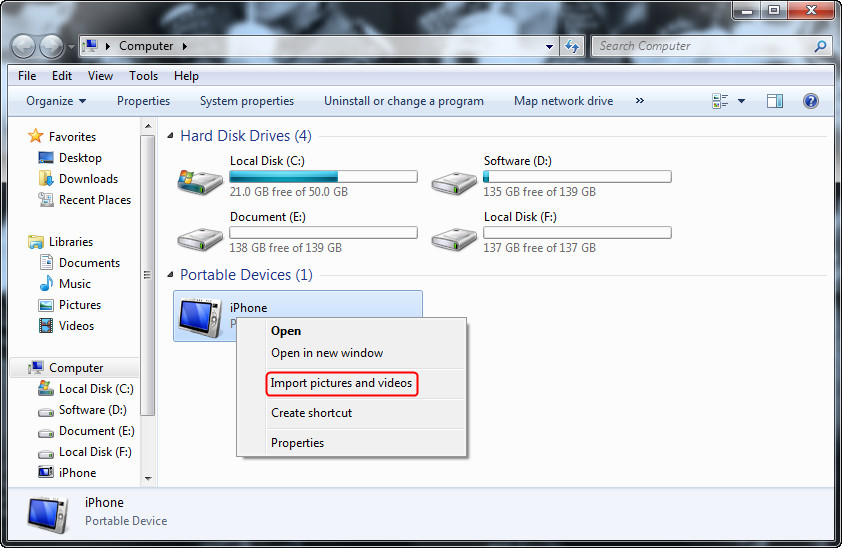842x548 pixels.
Task: Click the Desktop icon in Favorites
Action: [x=46, y=157]
